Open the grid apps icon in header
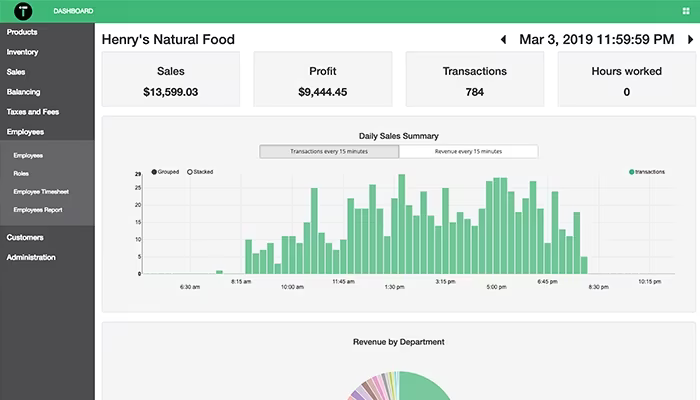Screen dimensions: 700x400 click(x=686, y=11)
